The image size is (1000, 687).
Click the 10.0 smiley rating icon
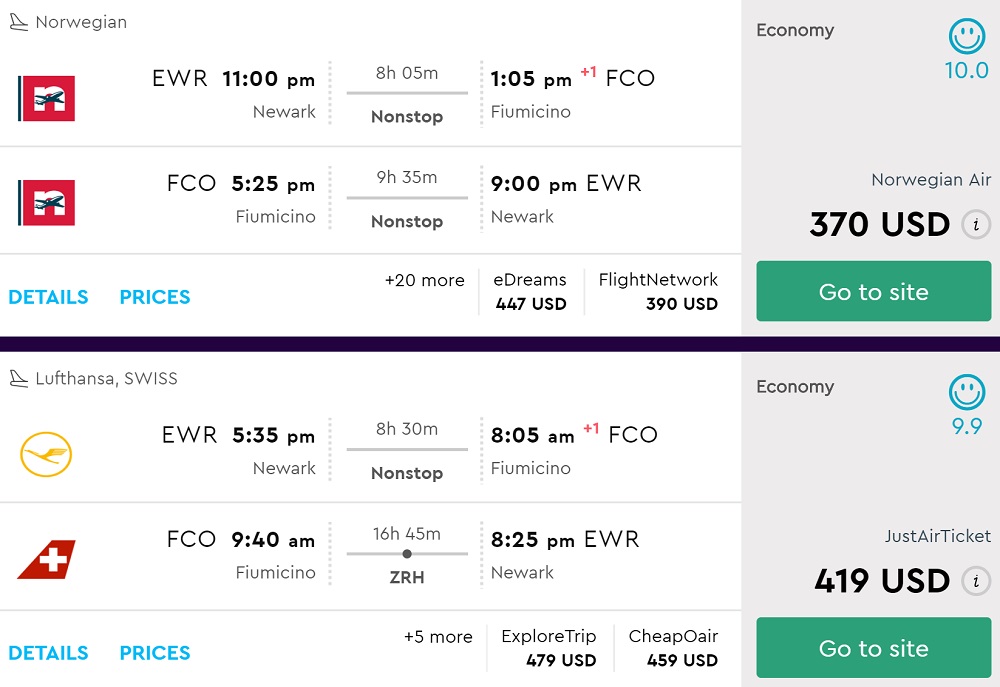click(x=966, y=37)
